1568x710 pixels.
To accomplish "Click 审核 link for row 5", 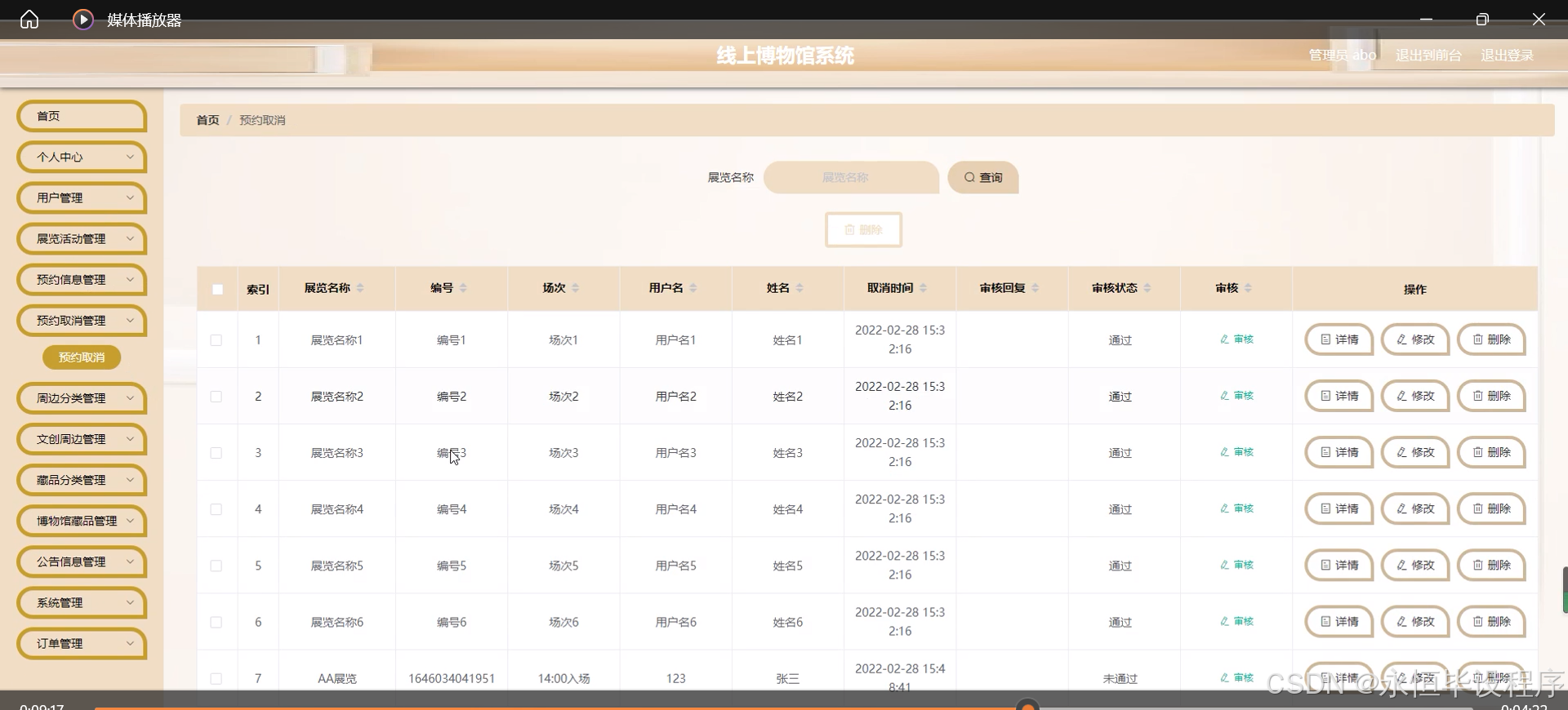I will point(1236,565).
